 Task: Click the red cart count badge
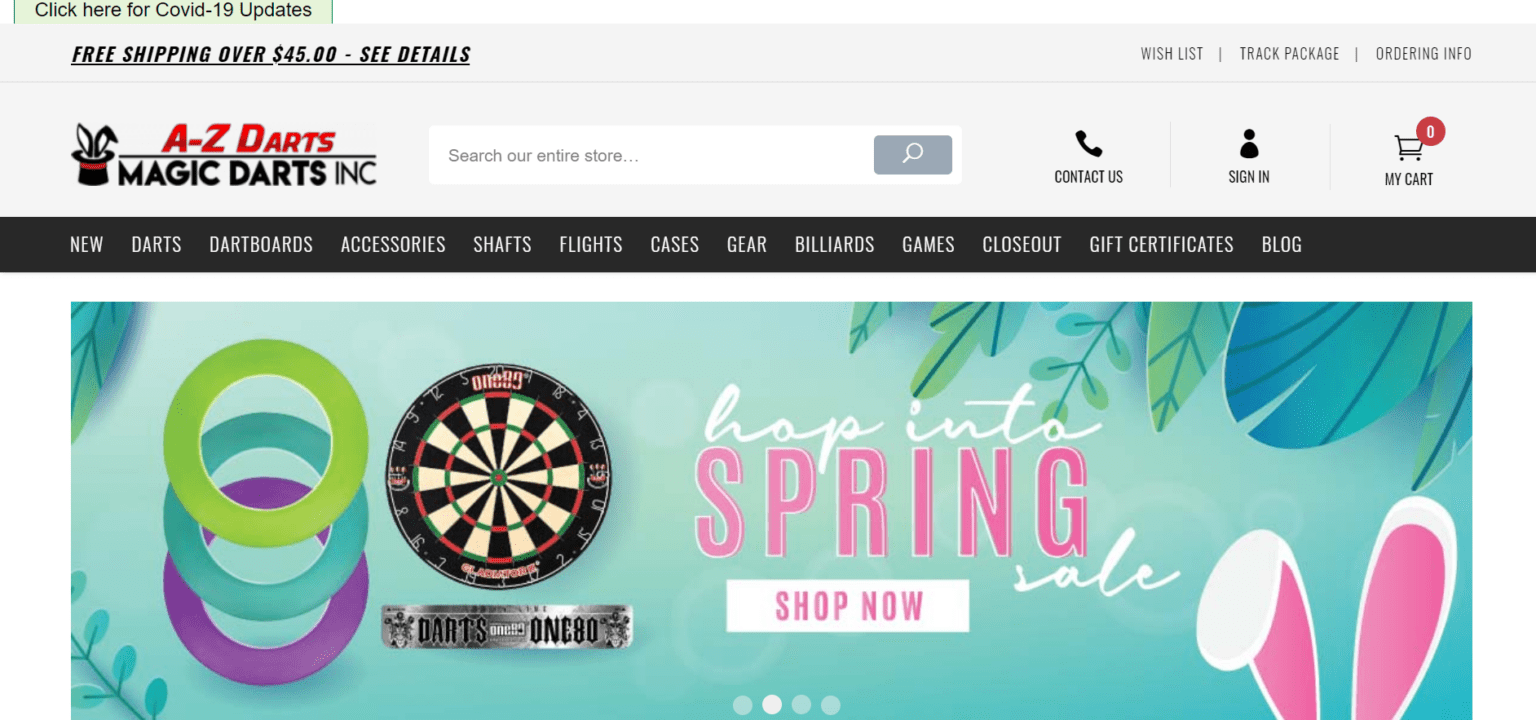click(x=1430, y=131)
